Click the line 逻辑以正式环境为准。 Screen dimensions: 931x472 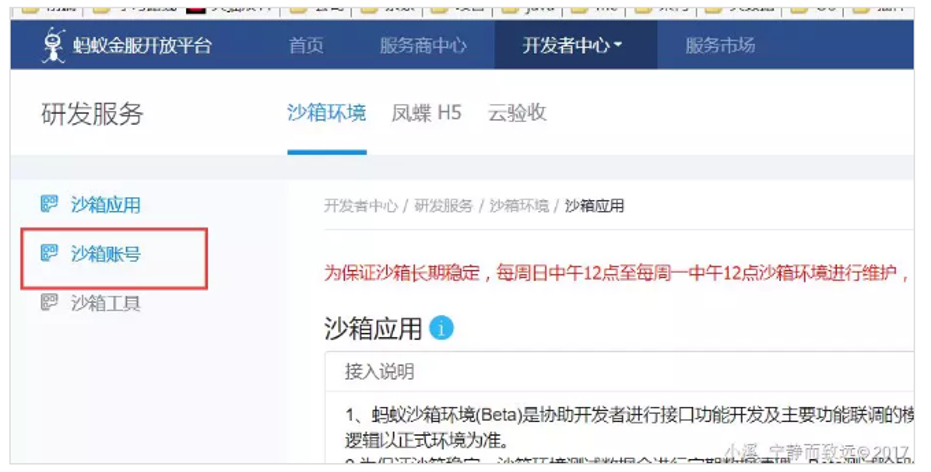[427, 440]
